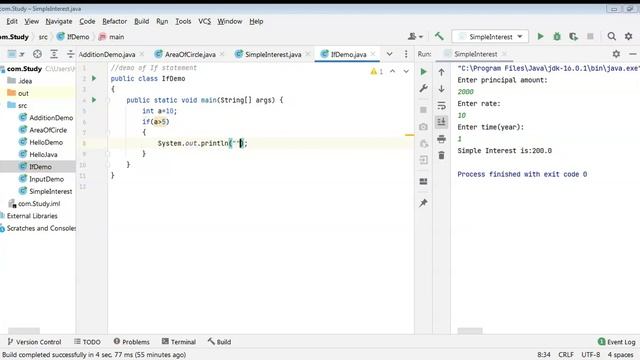Print console output with printer icon
The image size is (640, 360).
[441, 139]
